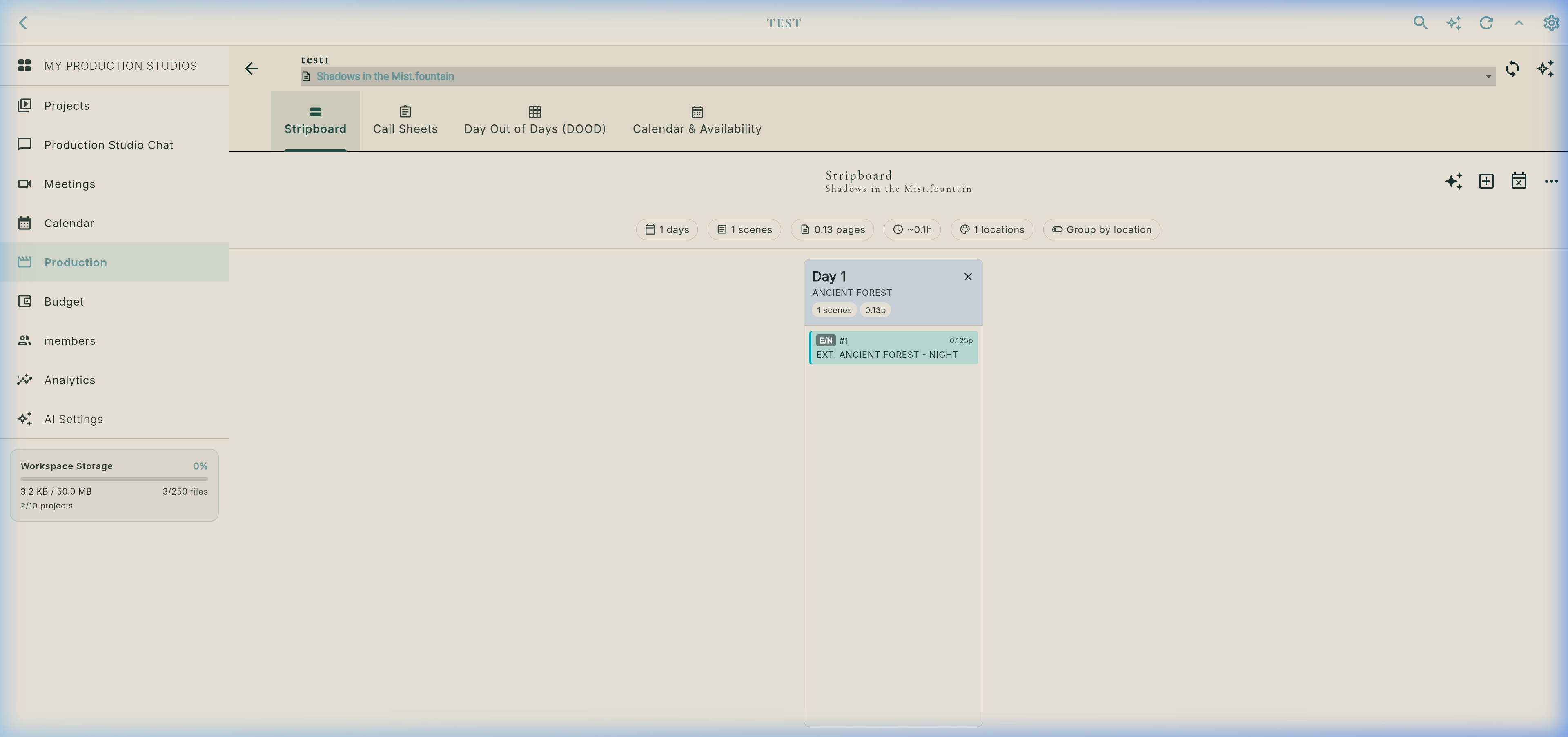Image resolution: width=1568 pixels, height=737 pixels.
Task: Go back using top-left chevron
Action: coord(23,22)
